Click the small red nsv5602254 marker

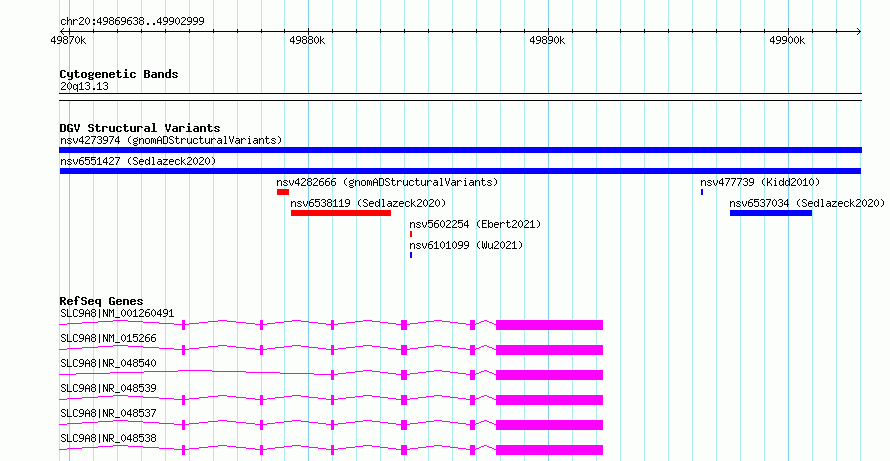click(x=411, y=234)
